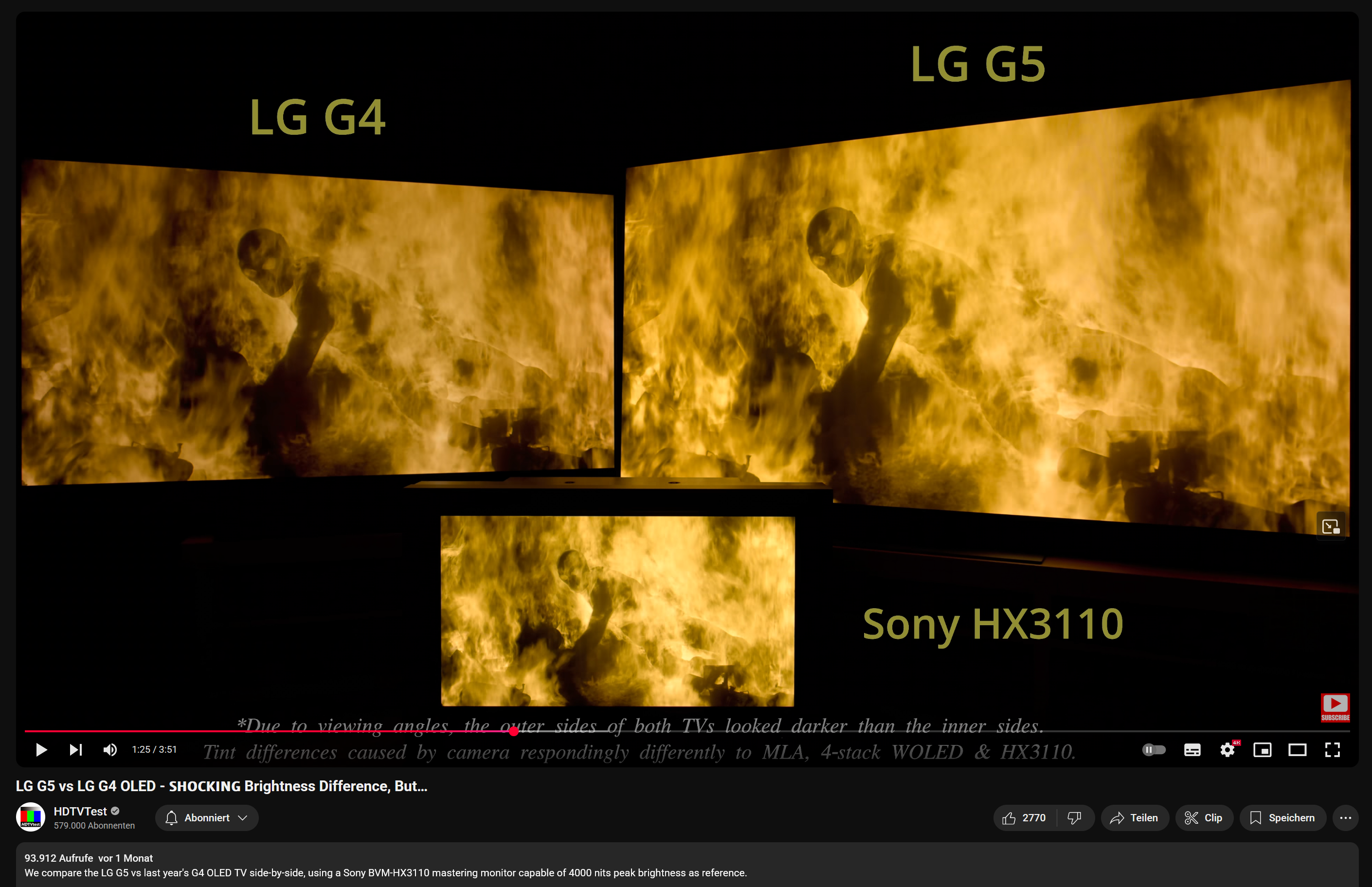Open the Abonniert notification dropdown

coord(207,818)
